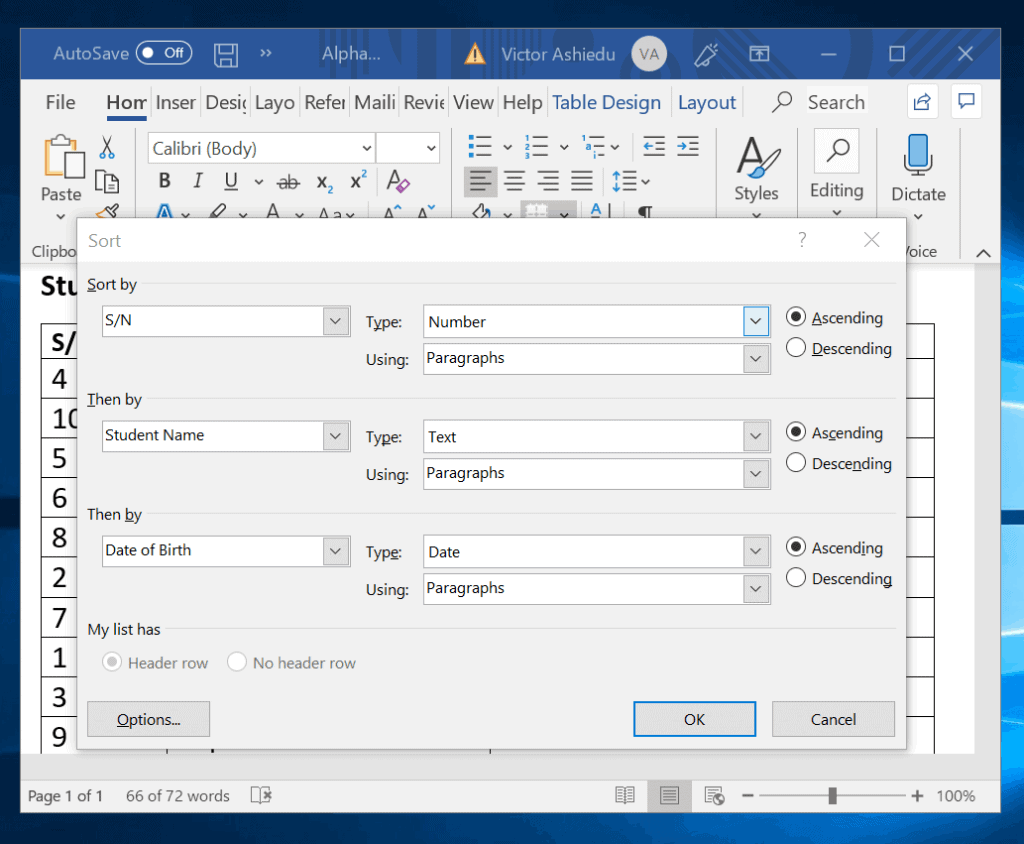Select Descending for the S/N sort
The width and height of the screenshot is (1024, 844).
[x=796, y=347]
